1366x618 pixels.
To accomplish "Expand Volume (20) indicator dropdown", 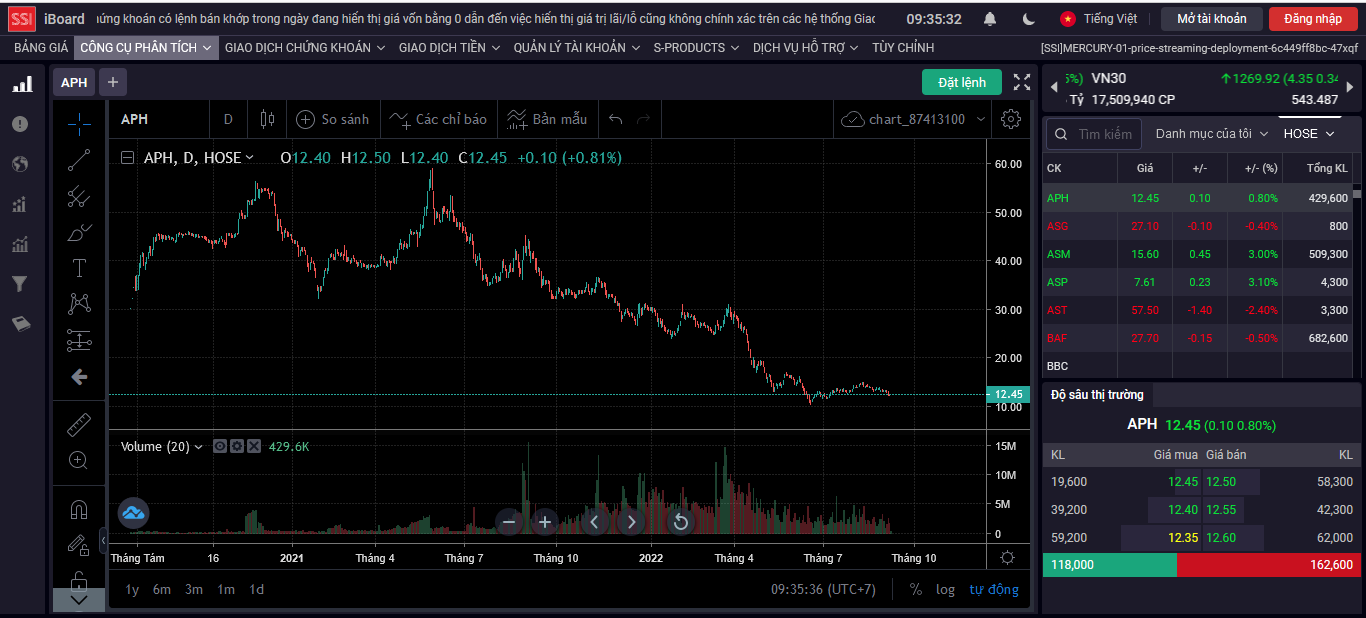I will tap(198, 447).
